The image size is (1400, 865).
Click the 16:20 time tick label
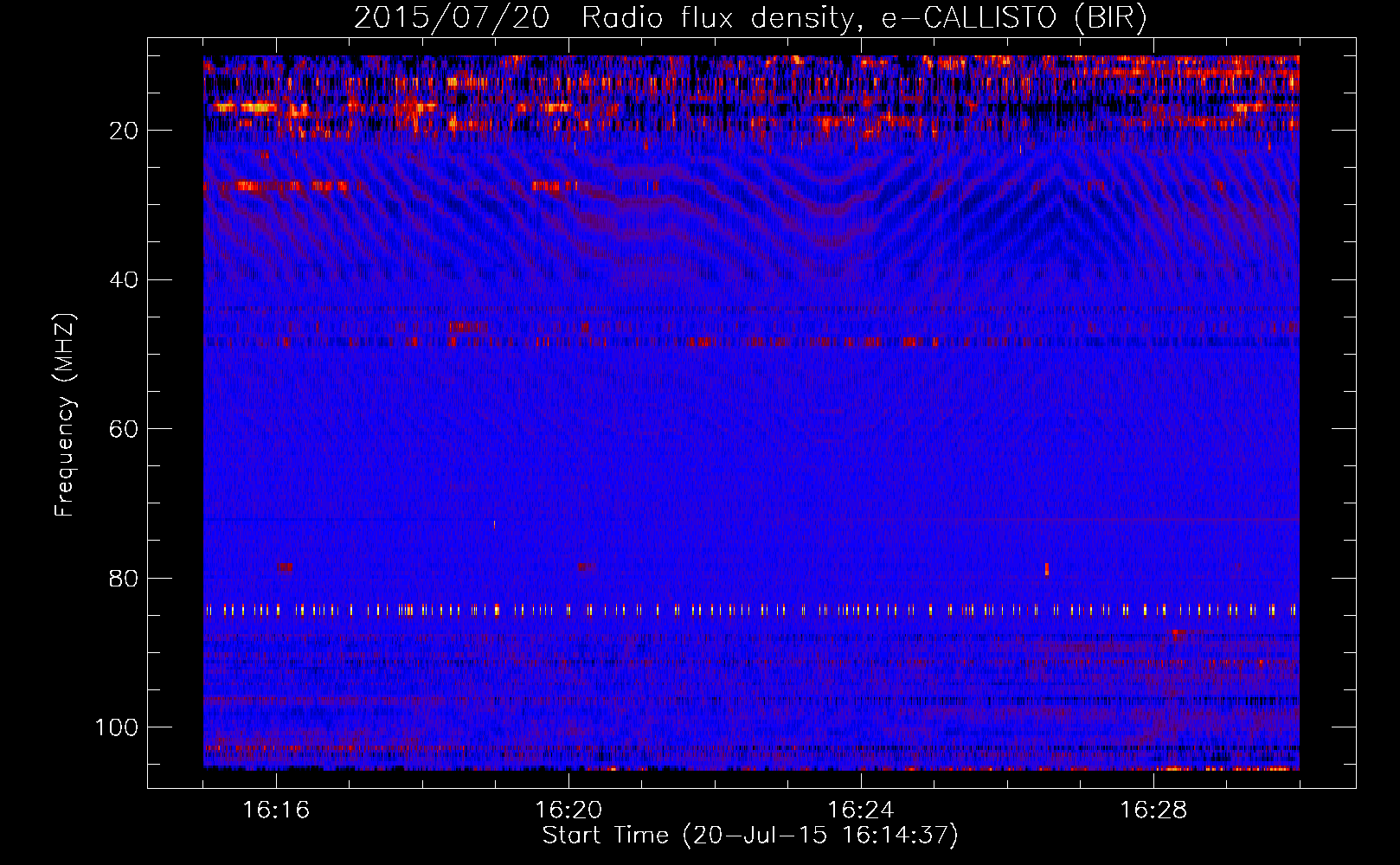tap(568, 811)
